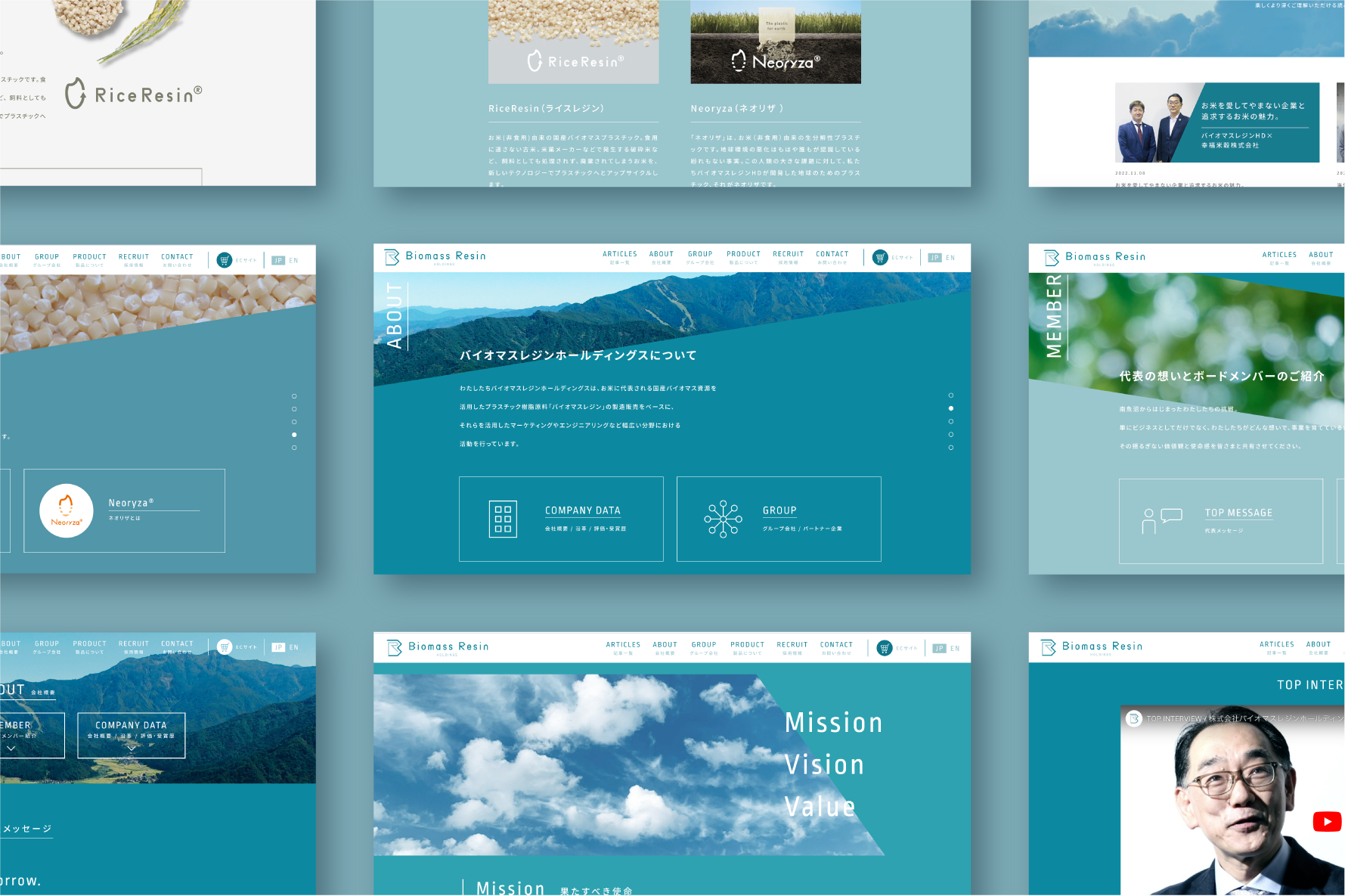1345x896 pixels.
Task: Click the 代表の想いとボードメンバーのご紹介 heading
Action: click(x=1222, y=376)
